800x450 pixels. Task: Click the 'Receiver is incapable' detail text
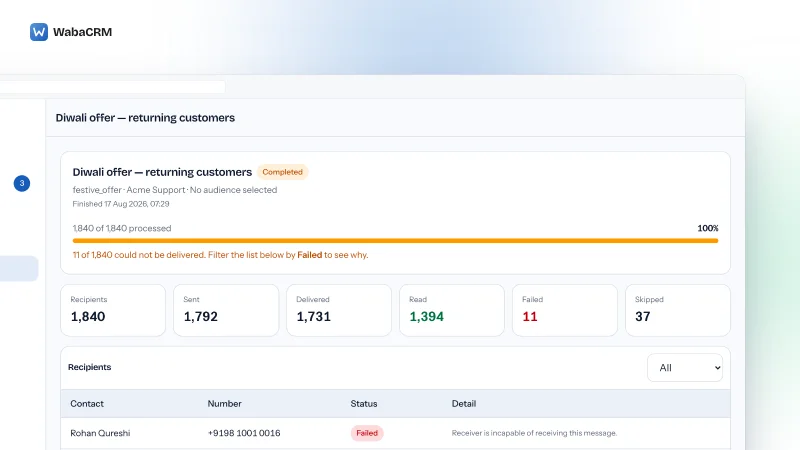pyautogui.click(x=534, y=433)
